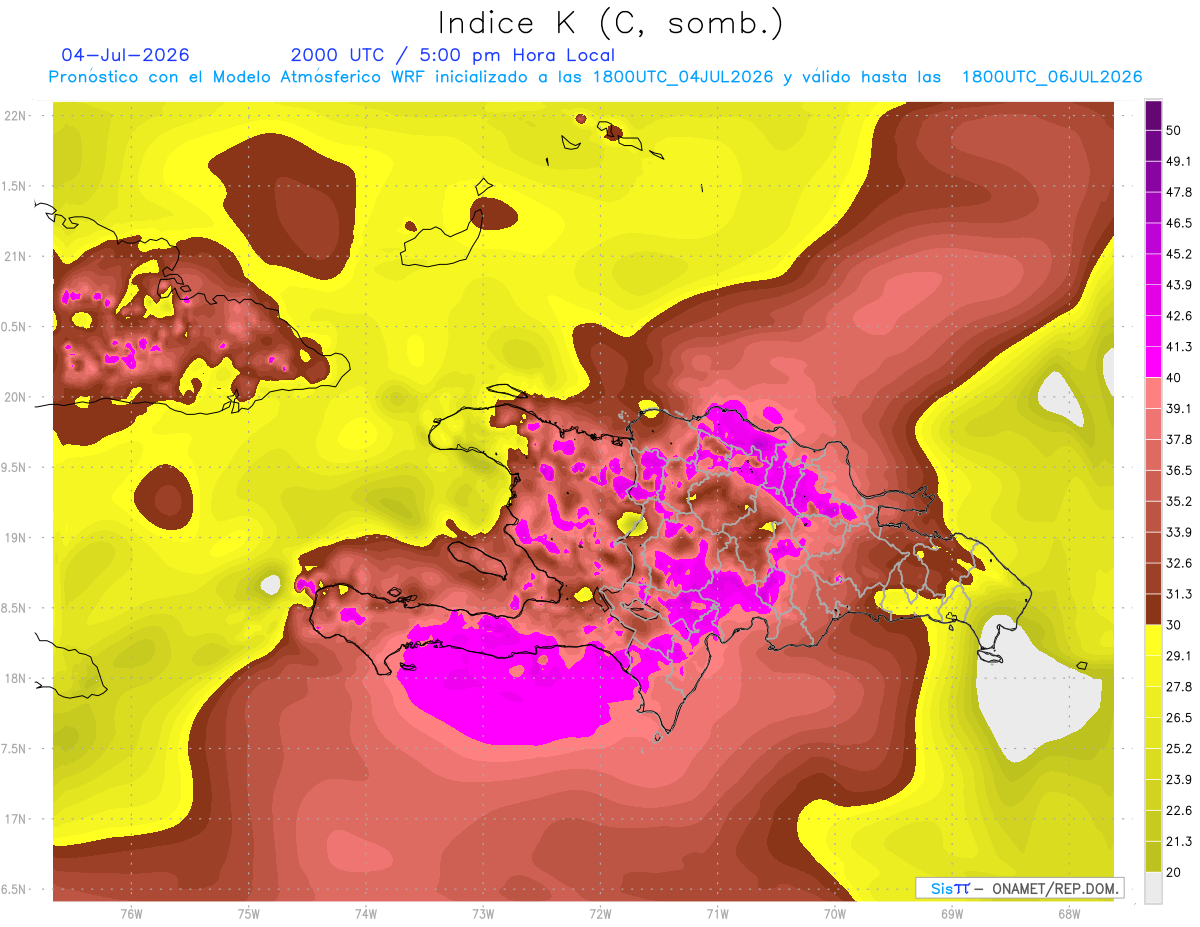Click the "68W" longitude label
1200x927 pixels.
pyautogui.click(x=1069, y=913)
